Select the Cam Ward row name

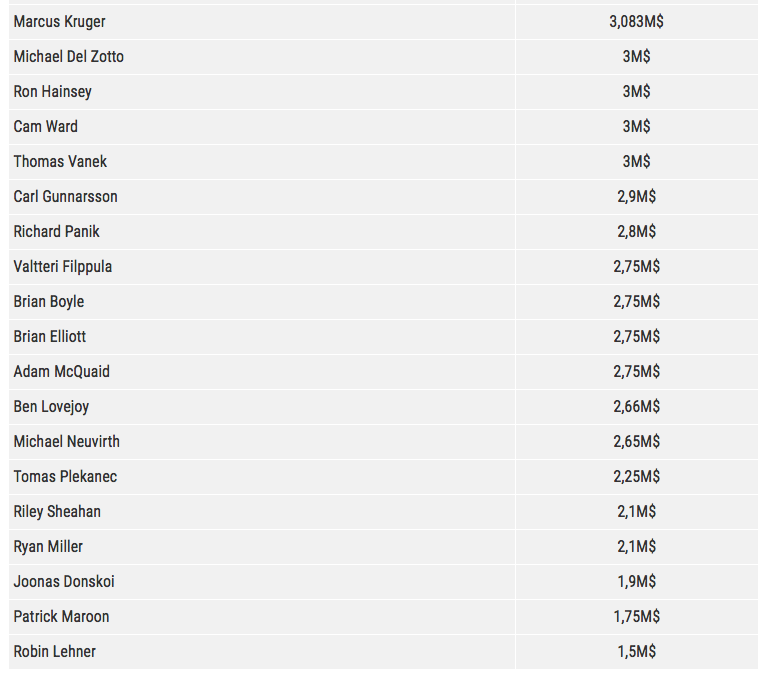45,126
